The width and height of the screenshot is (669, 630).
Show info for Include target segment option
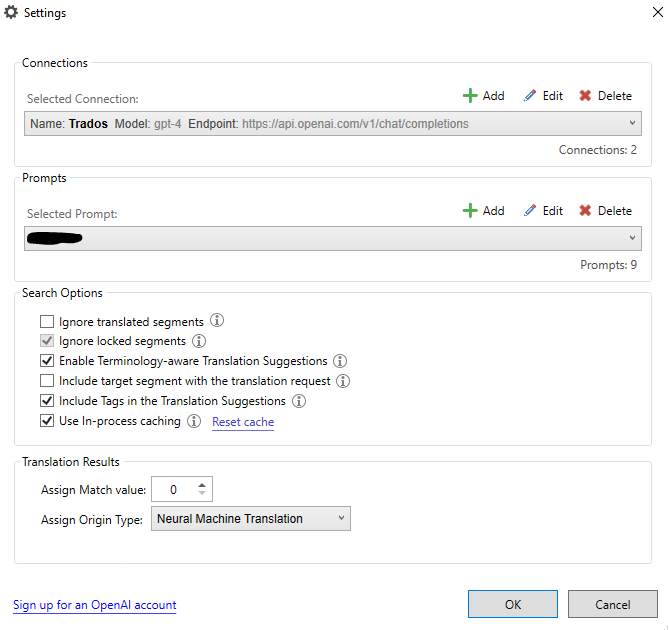tap(343, 381)
